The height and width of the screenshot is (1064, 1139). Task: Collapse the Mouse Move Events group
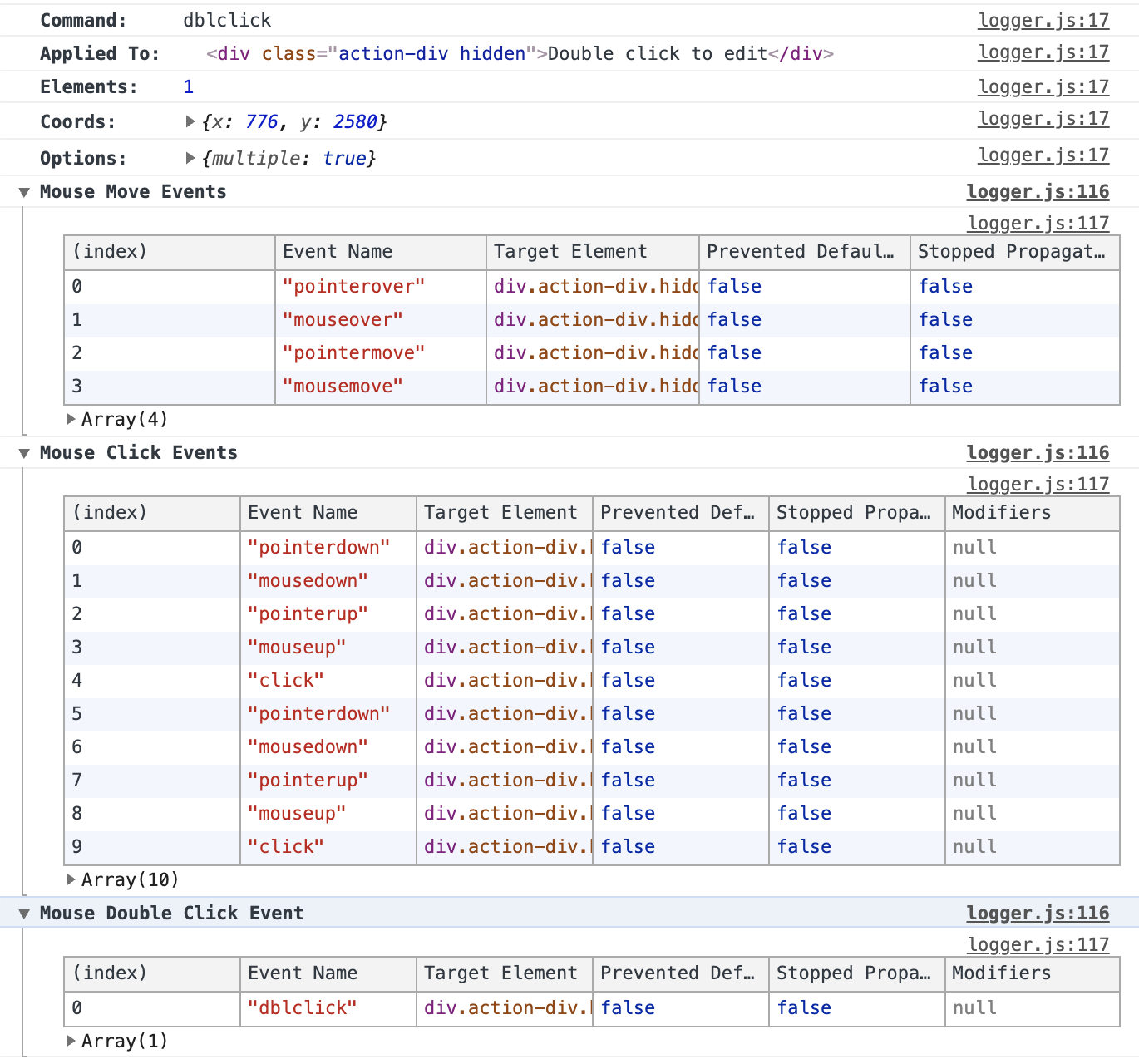[x=24, y=191]
